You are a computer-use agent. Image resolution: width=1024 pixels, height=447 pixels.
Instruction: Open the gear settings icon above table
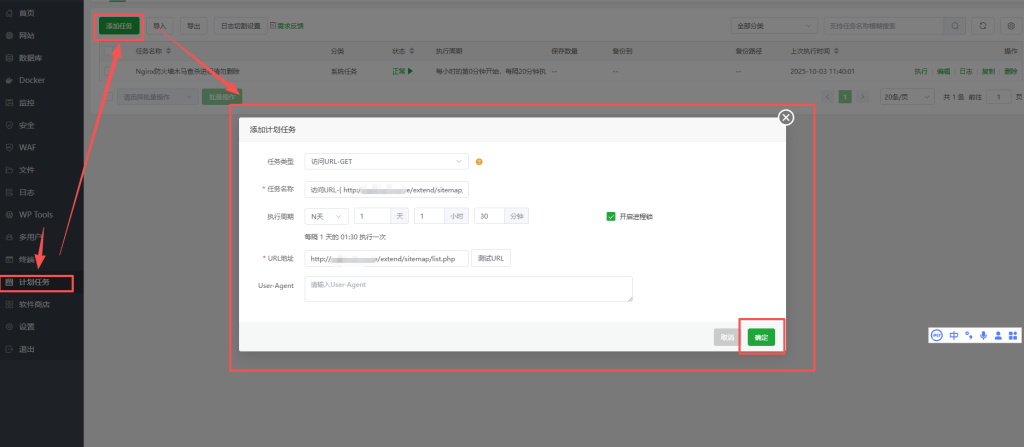tap(1010, 25)
